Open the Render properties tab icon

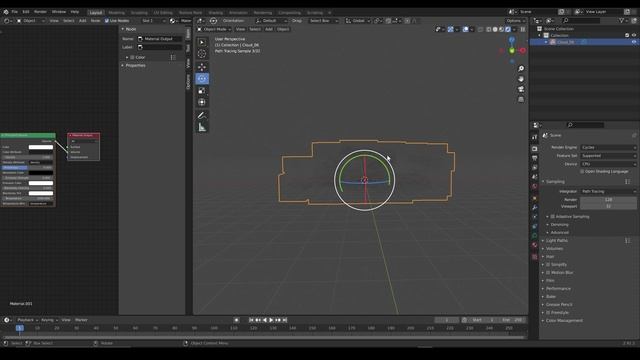(535, 149)
